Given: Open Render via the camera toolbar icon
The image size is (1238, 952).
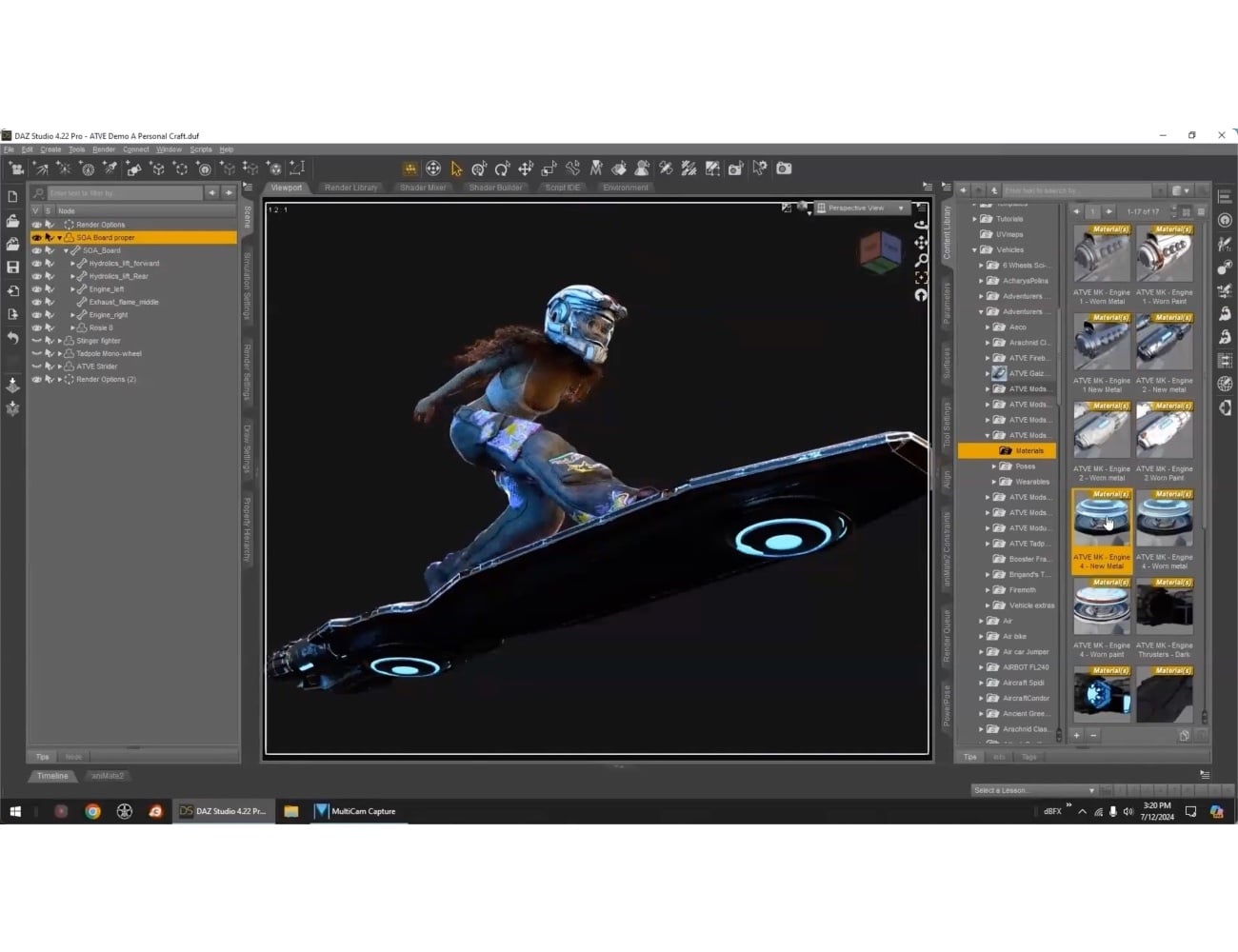Looking at the screenshot, I should click(x=784, y=169).
